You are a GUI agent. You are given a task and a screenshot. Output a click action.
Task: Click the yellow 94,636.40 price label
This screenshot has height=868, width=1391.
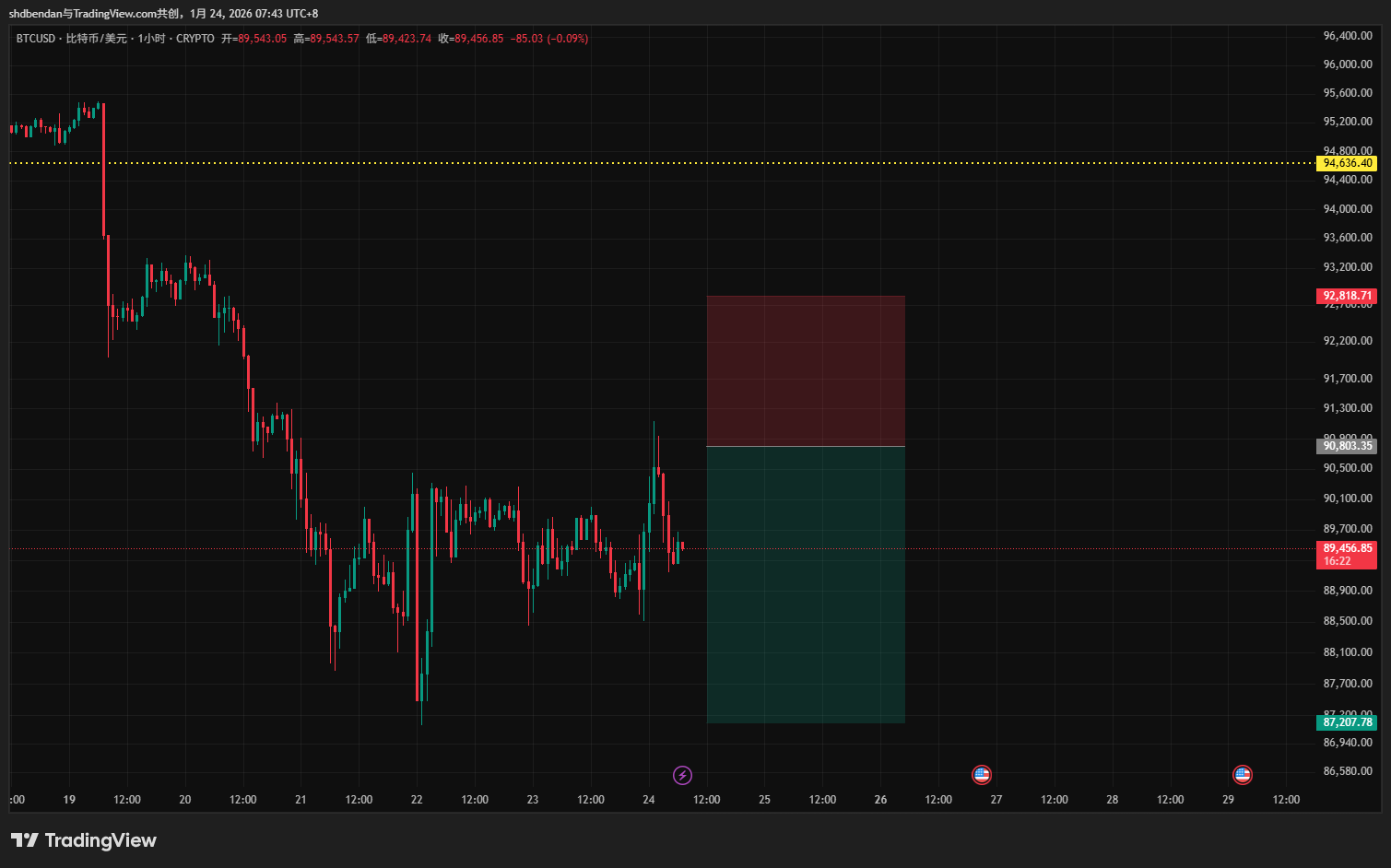(1347, 163)
